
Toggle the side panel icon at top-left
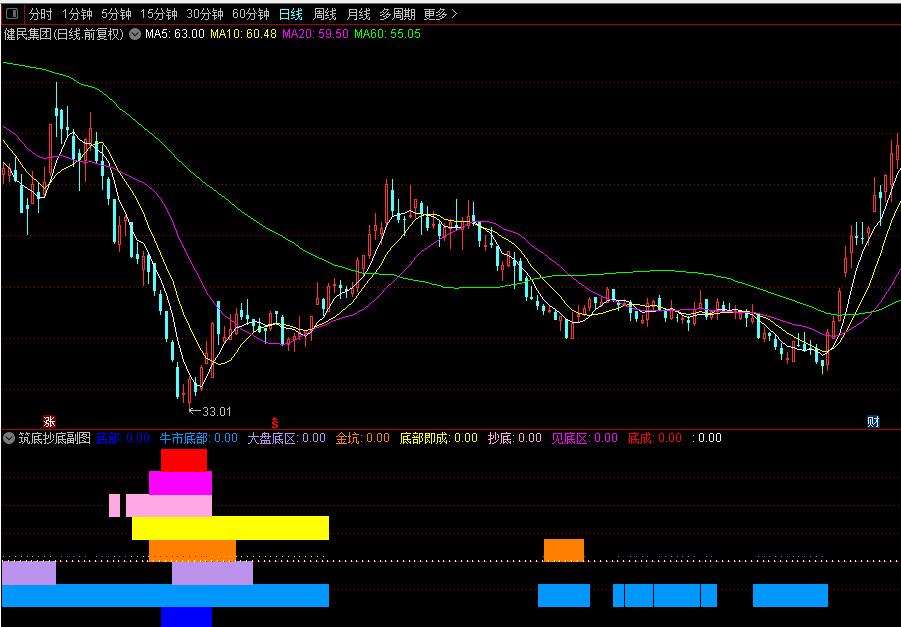(12, 14)
